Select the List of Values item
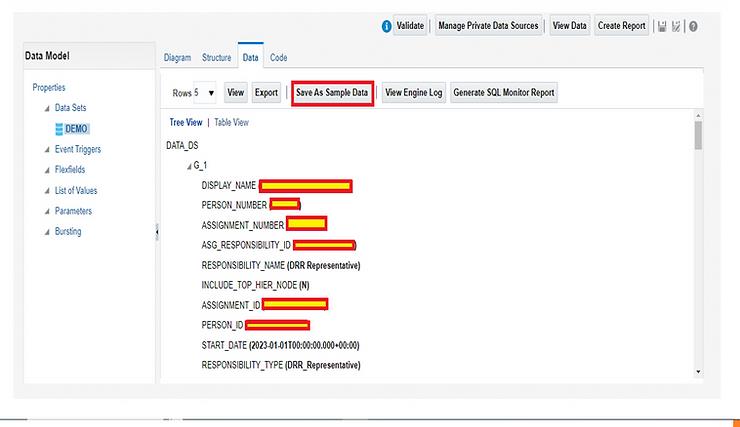 click(x=76, y=191)
